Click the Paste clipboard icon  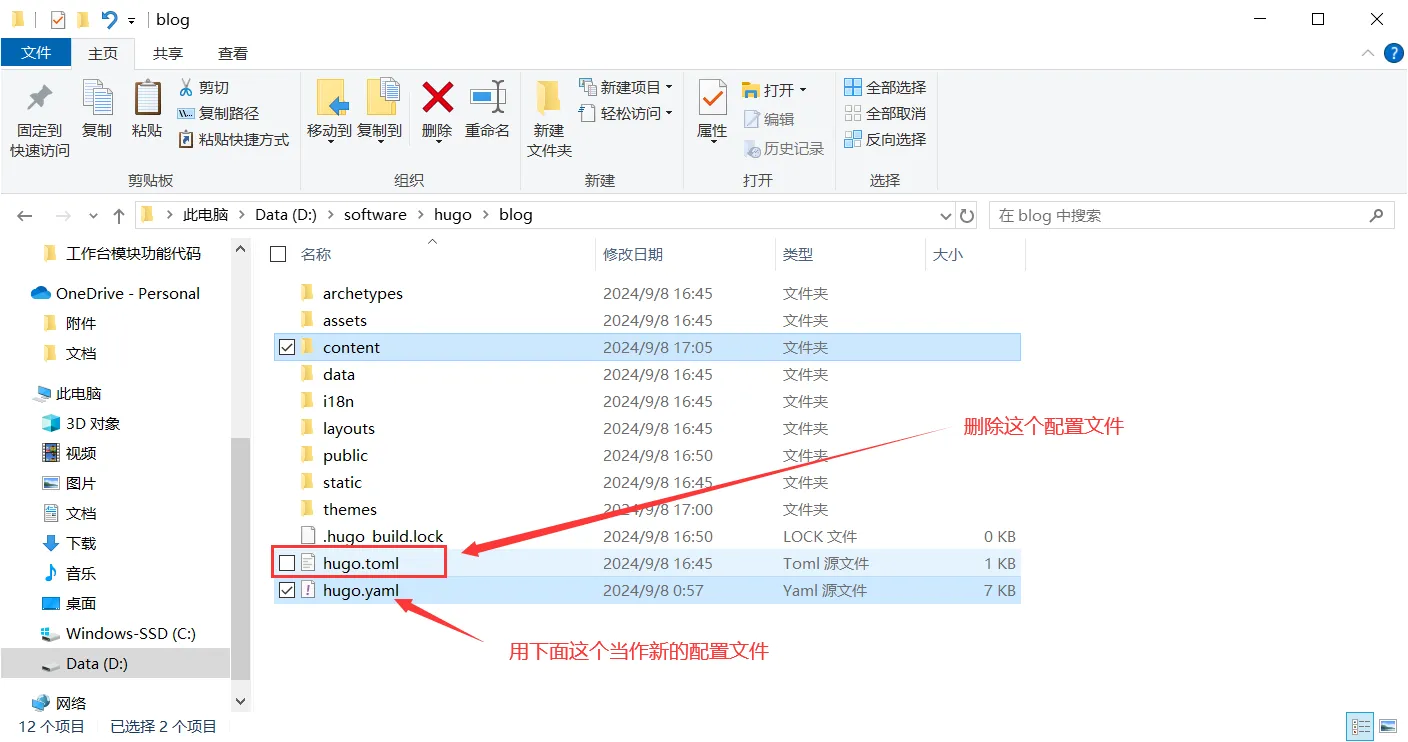(x=147, y=98)
